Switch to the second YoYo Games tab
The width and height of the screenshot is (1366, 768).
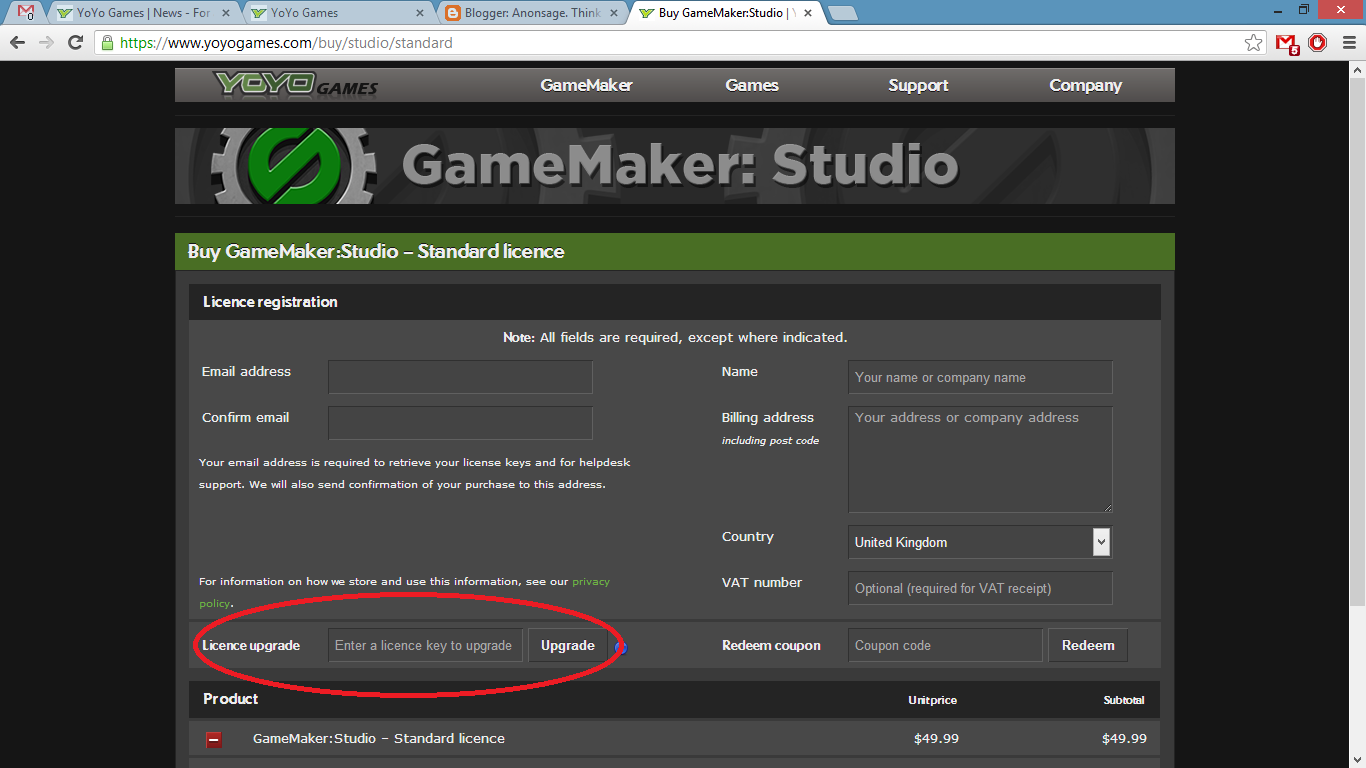pyautogui.click(x=340, y=13)
